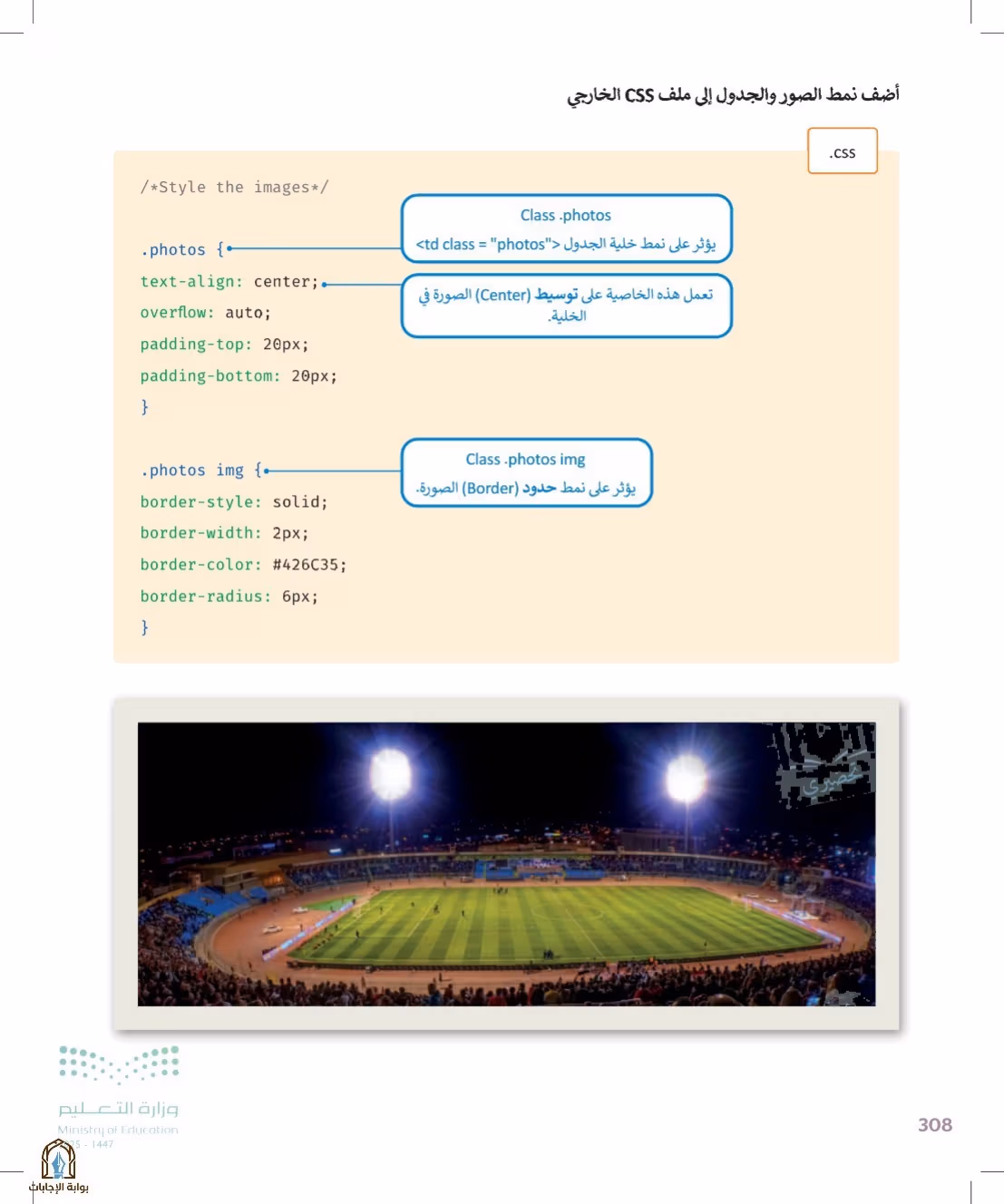Screen dimensions: 1004x1204
Task: Click the '.photos img {' selector line
Action: coord(200,470)
